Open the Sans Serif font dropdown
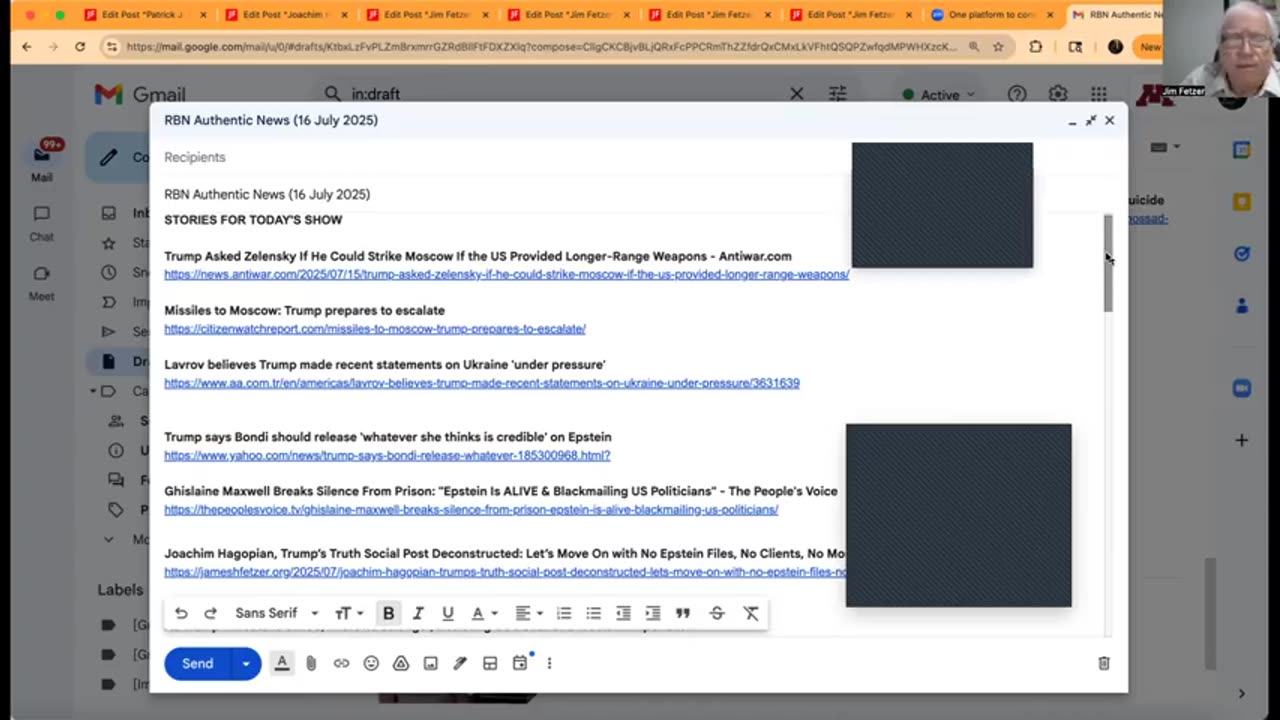 pyautogui.click(x=277, y=613)
